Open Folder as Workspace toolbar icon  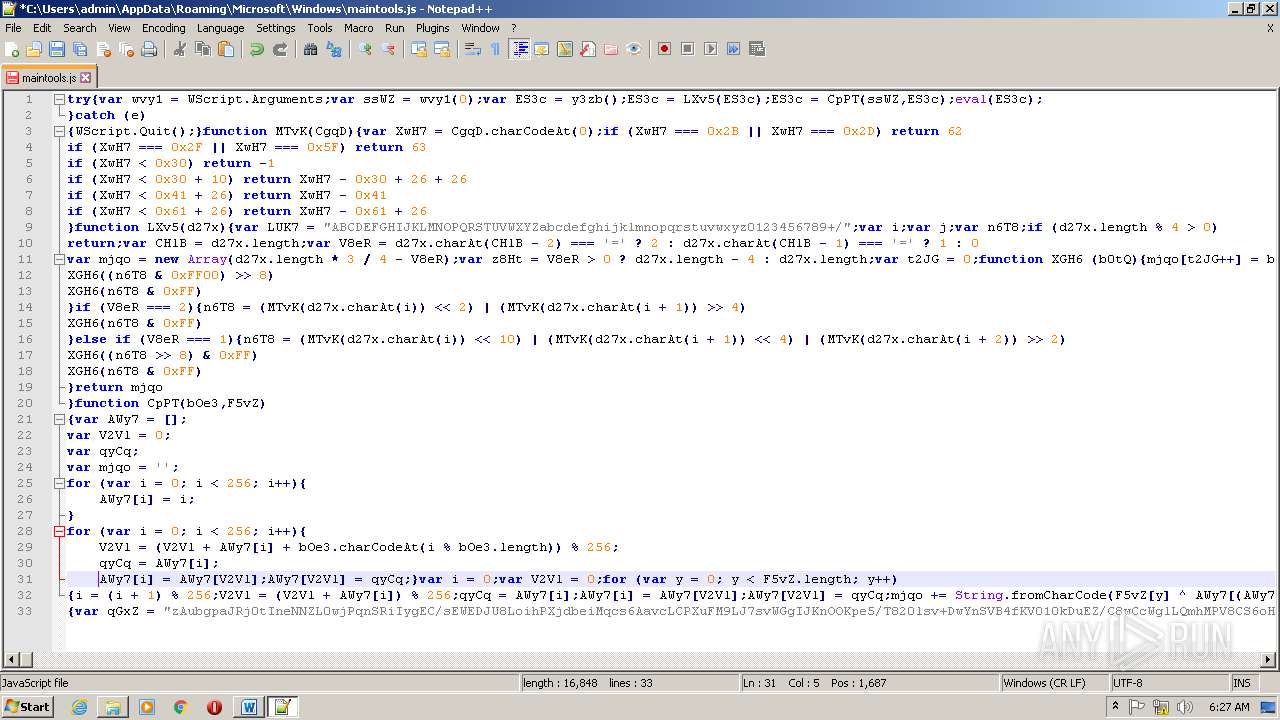click(611, 49)
